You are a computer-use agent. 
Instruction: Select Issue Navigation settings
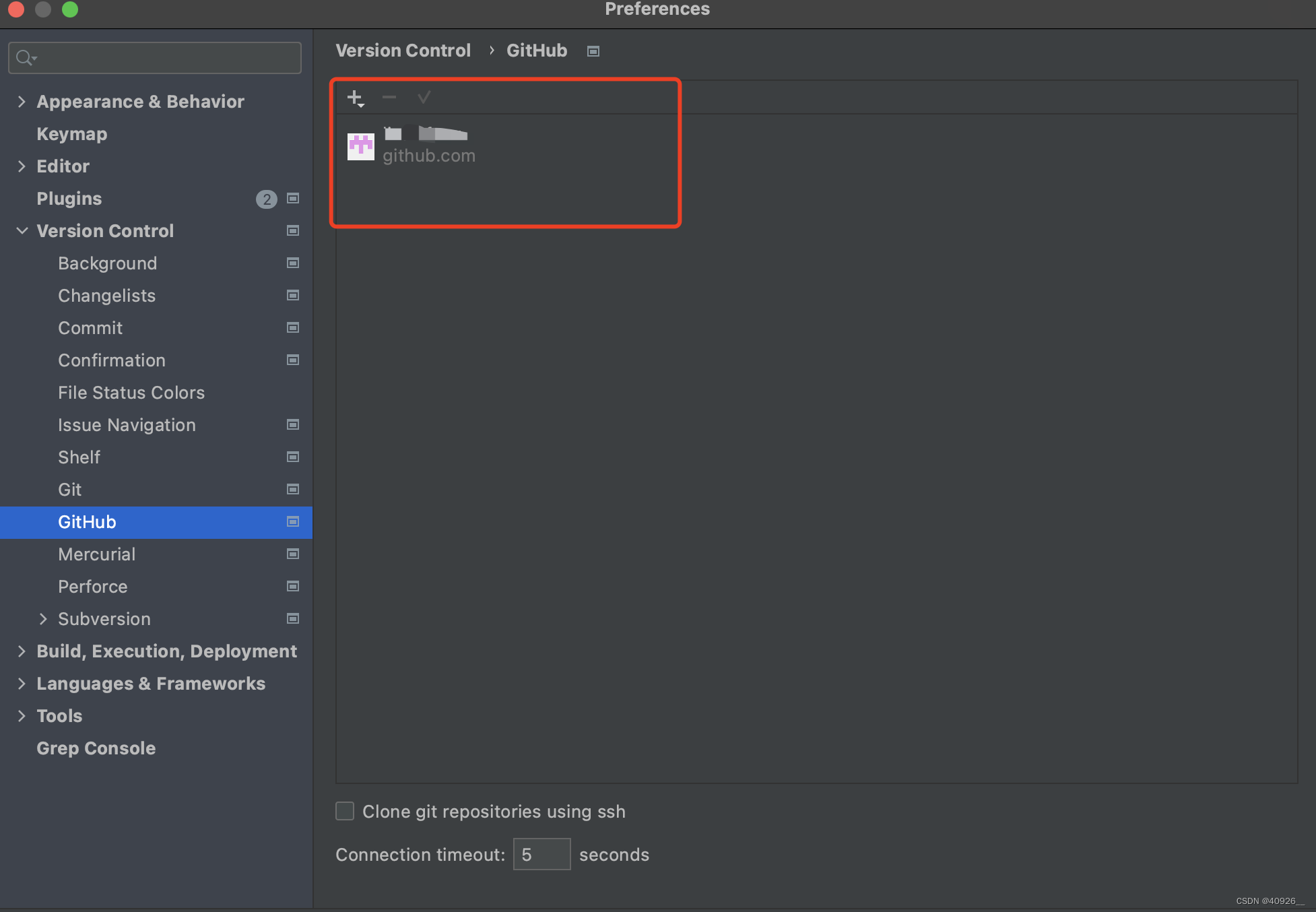coord(127,425)
